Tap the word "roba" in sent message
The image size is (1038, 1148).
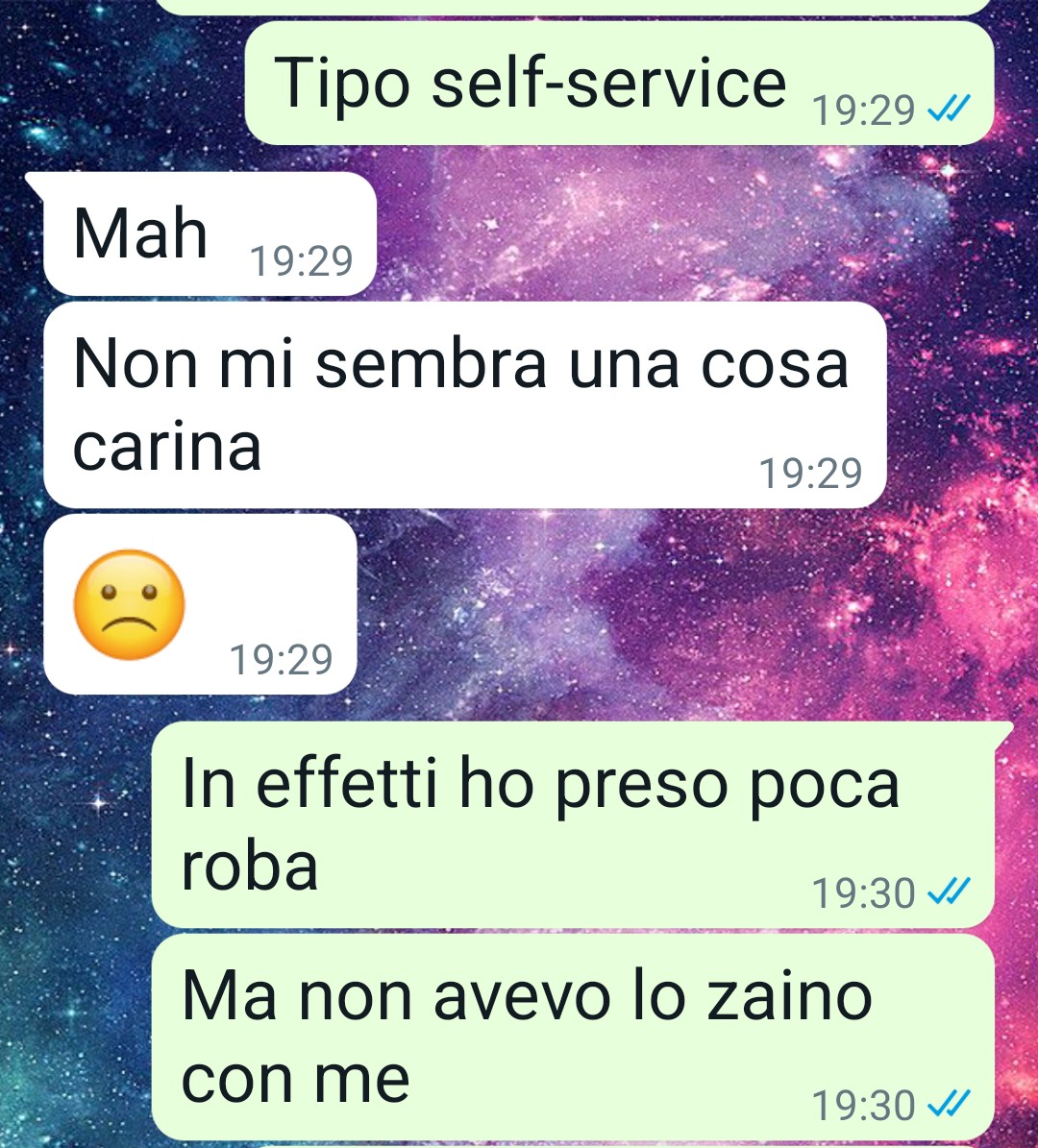pyautogui.click(x=250, y=867)
